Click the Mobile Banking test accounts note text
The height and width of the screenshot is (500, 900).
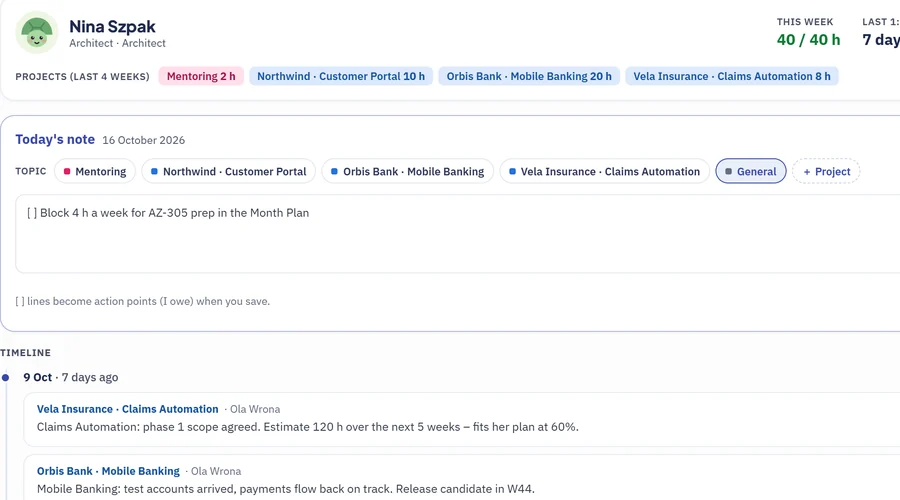(x=285, y=489)
